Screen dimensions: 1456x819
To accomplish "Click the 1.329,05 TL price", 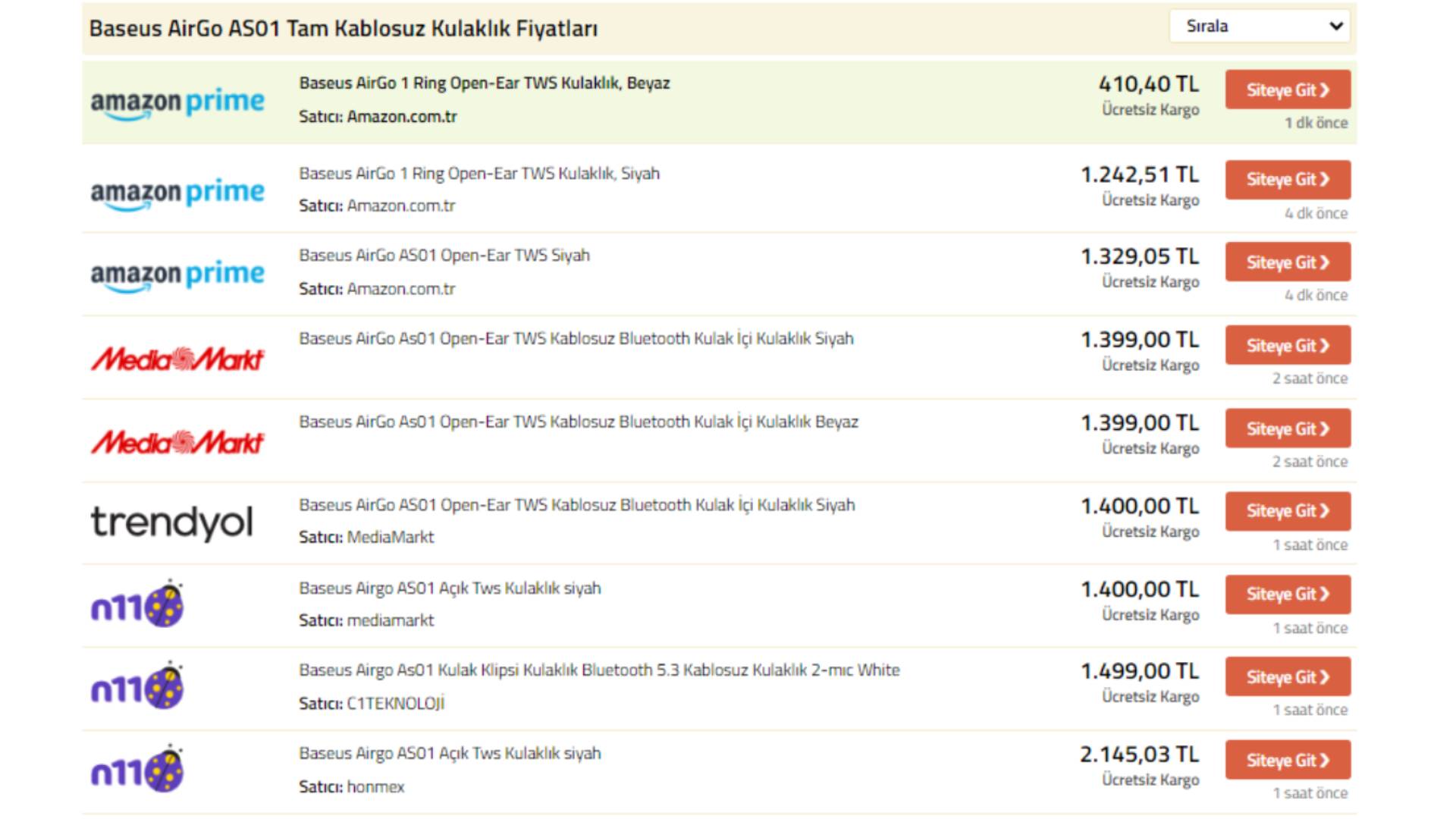I will (1140, 257).
